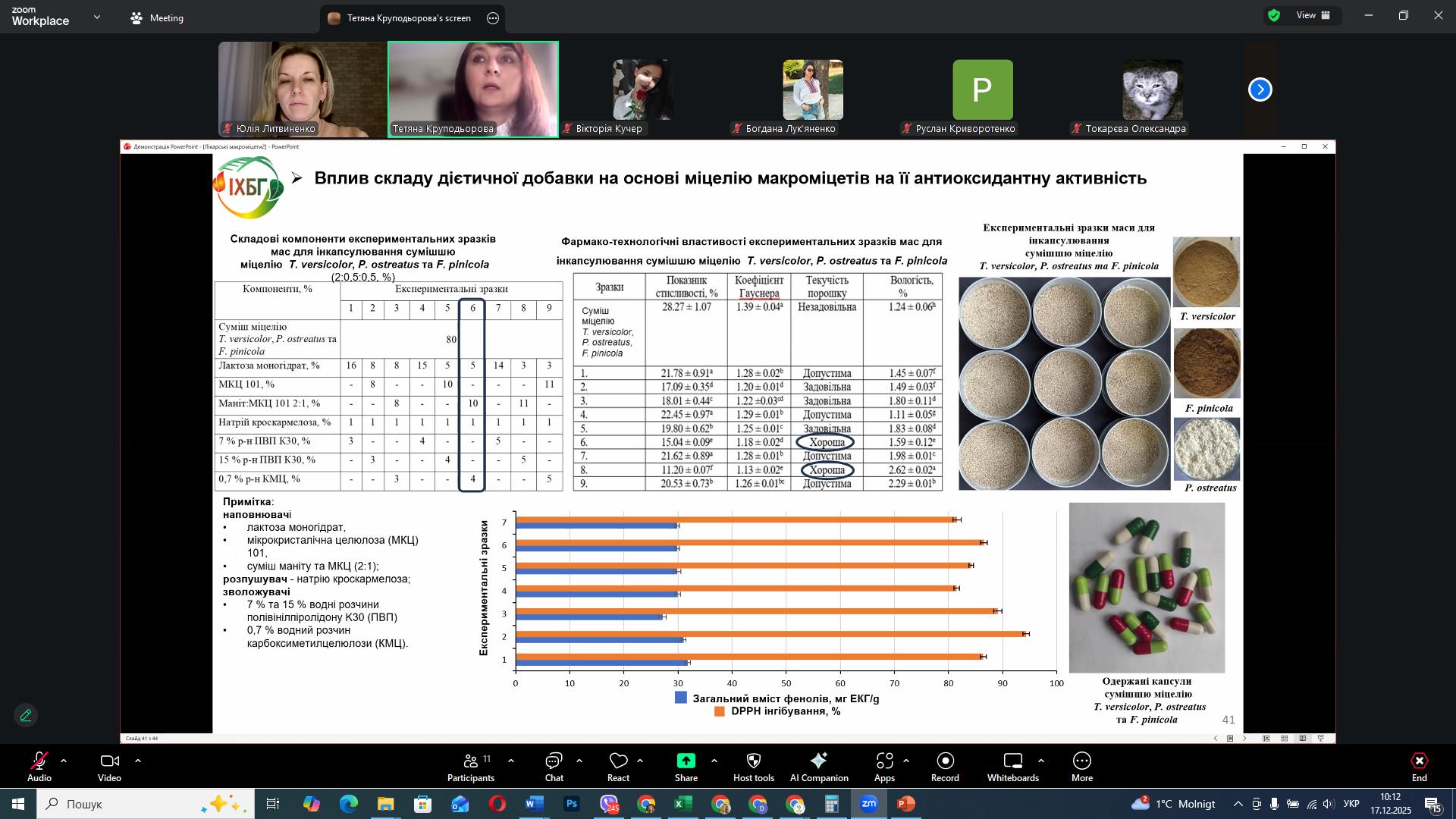Expand video options arrow
Screen dimensions: 1456x819
pyautogui.click(x=138, y=761)
